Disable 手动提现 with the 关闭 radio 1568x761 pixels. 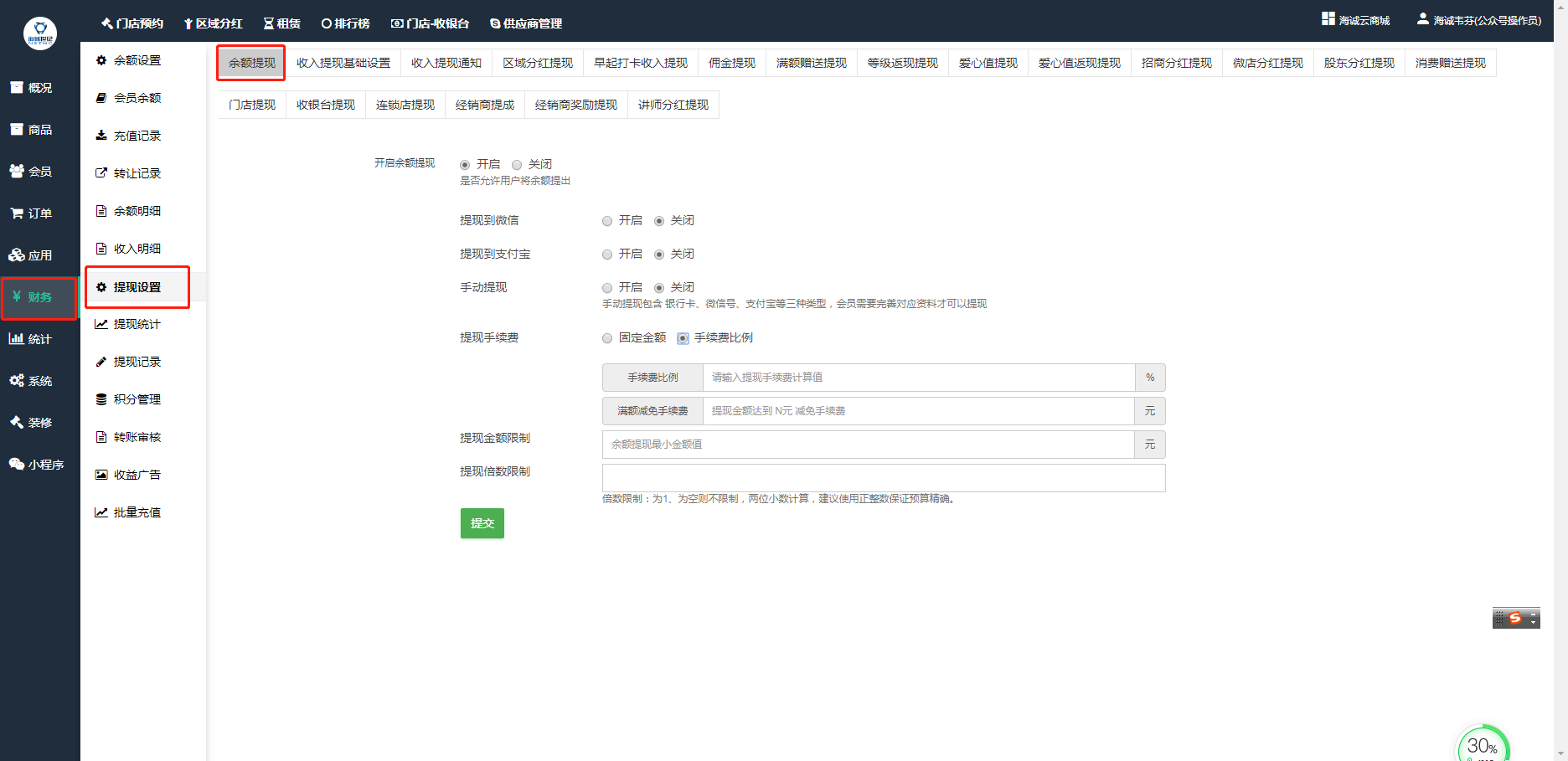[659, 288]
